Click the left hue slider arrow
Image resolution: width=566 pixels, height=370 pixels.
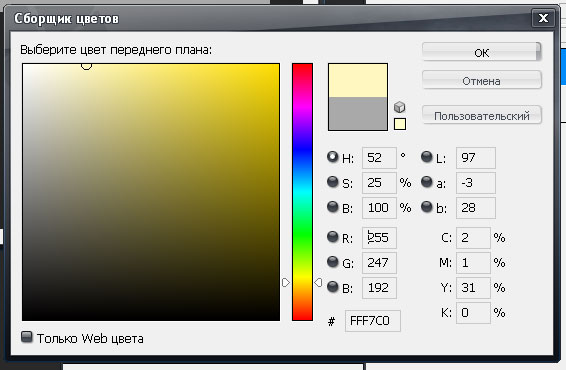(x=286, y=282)
